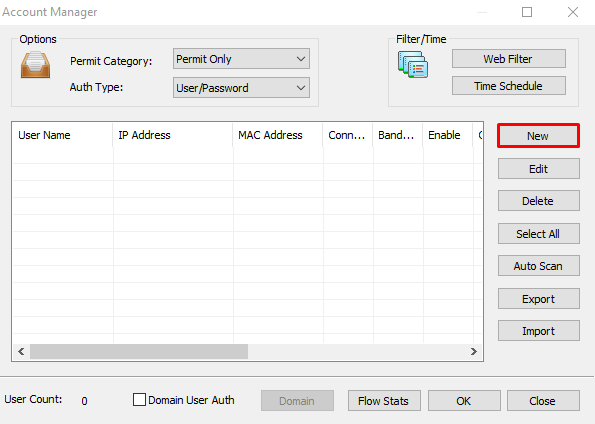Open the Auth Type combo box
The image size is (595, 424).
pyautogui.click(x=241, y=88)
